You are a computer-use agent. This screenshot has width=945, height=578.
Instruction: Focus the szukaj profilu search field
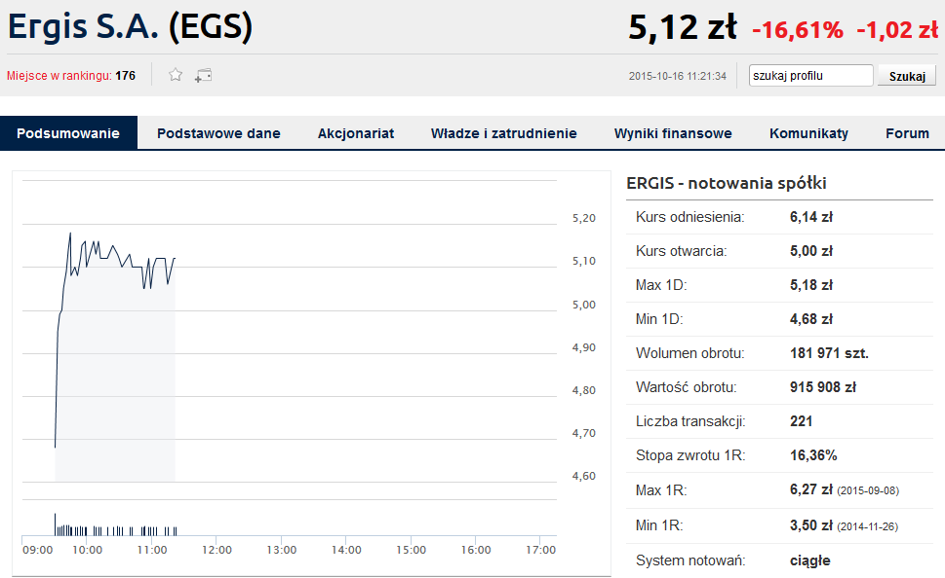pos(811,76)
